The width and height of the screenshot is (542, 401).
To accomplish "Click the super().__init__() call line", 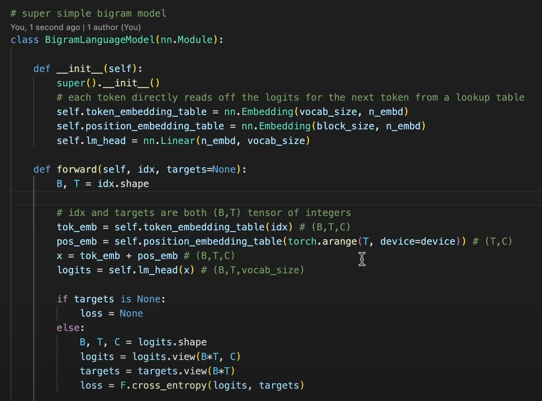I will [x=109, y=83].
